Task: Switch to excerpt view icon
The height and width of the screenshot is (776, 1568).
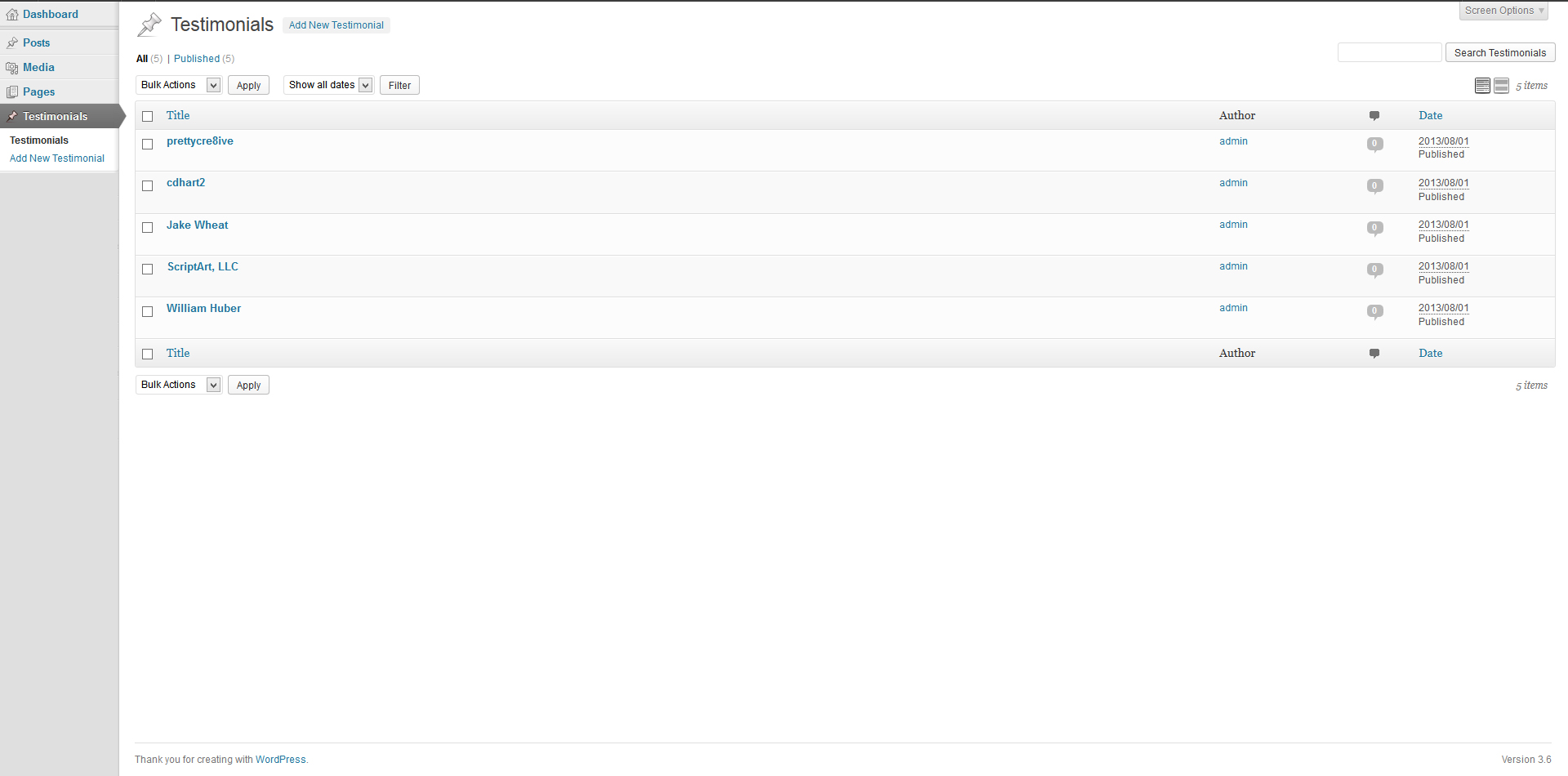Action: click(x=1501, y=86)
